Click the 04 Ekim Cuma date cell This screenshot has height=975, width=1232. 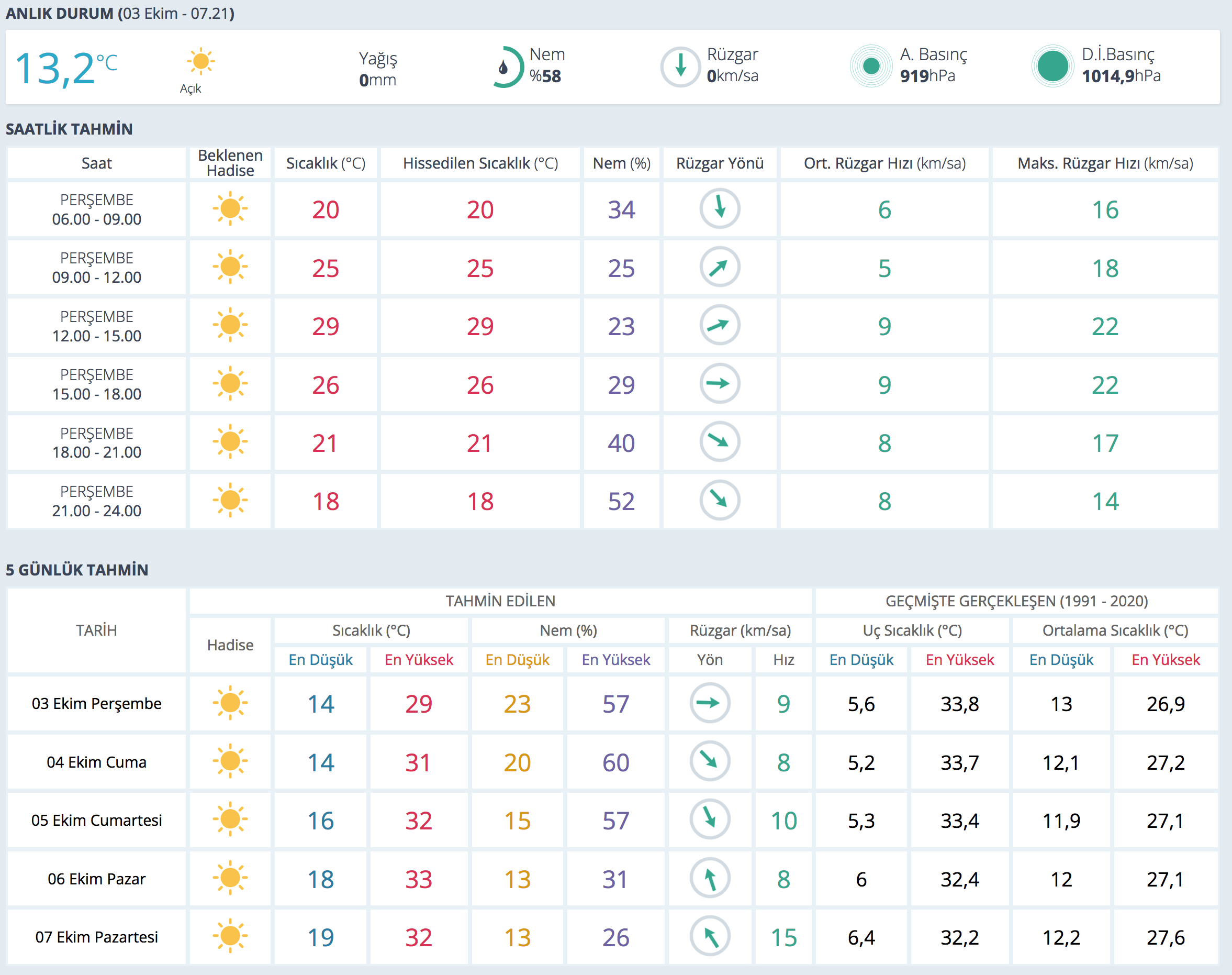[96, 762]
